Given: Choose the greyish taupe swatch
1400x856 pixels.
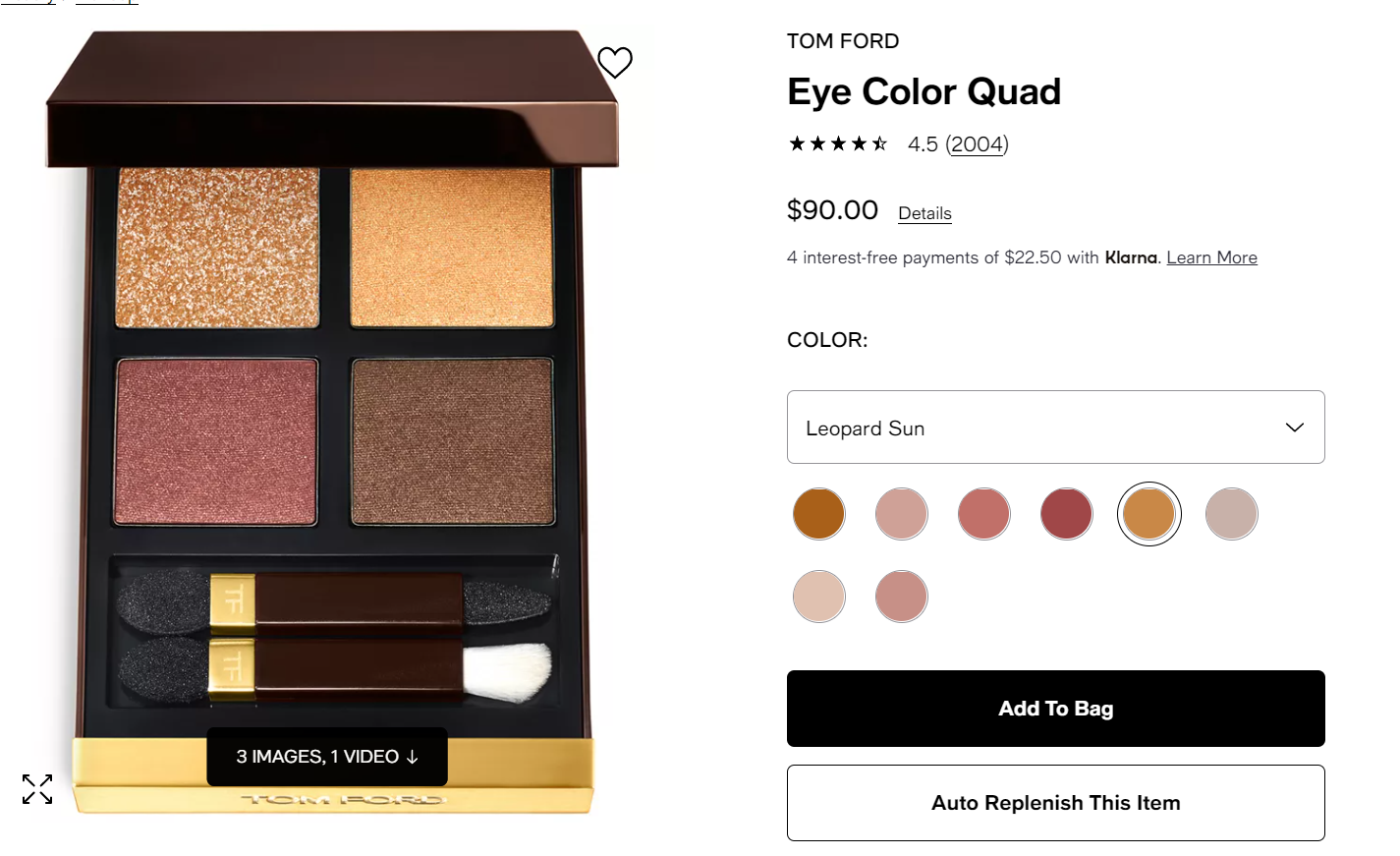Looking at the screenshot, I should [1232, 514].
